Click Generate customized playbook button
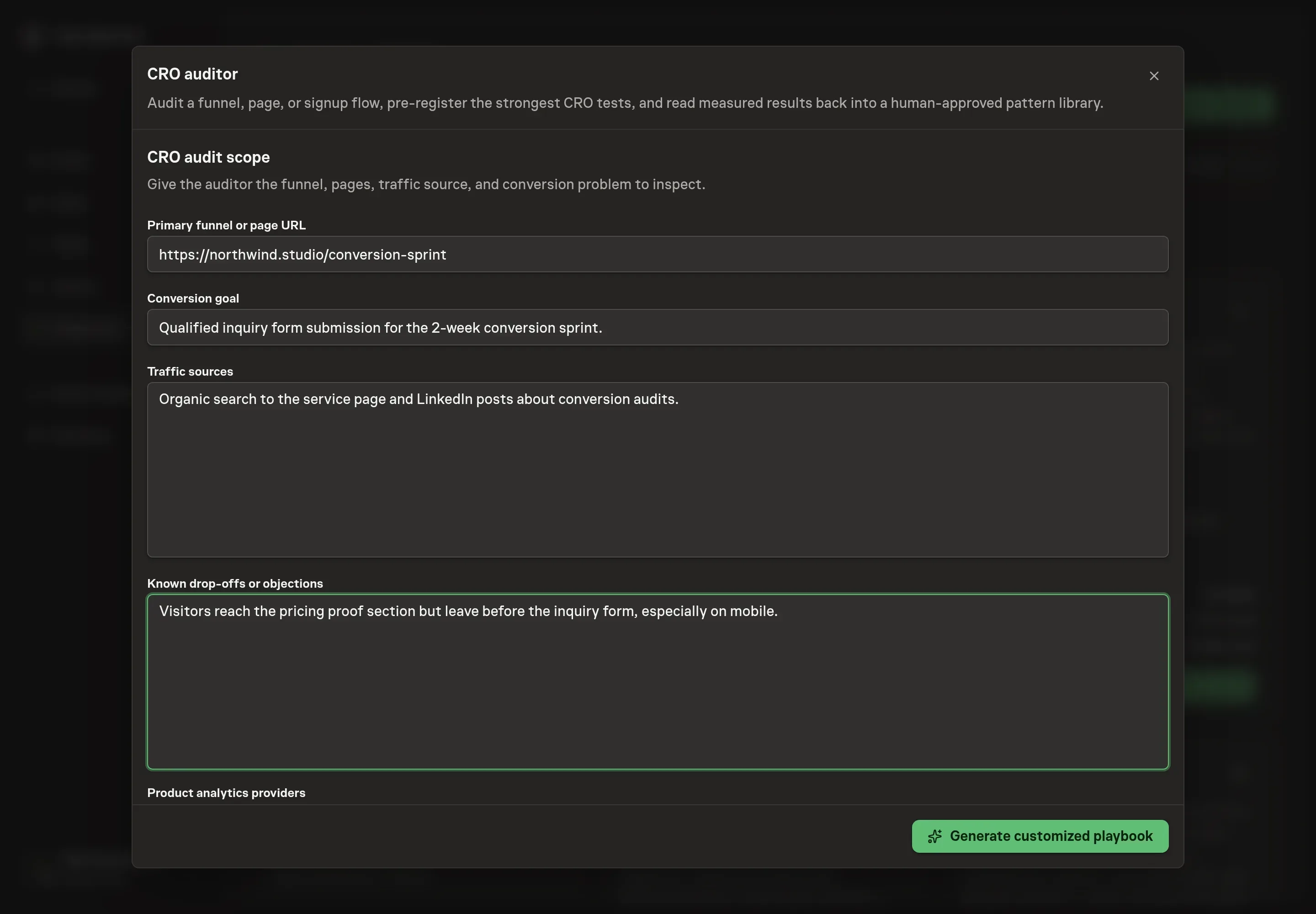 tap(1040, 835)
